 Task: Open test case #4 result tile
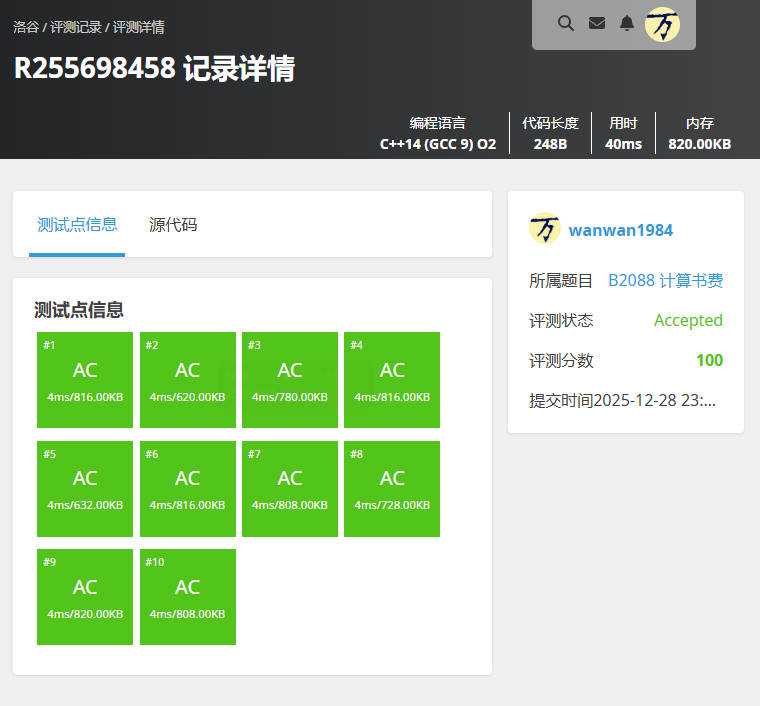(392, 380)
